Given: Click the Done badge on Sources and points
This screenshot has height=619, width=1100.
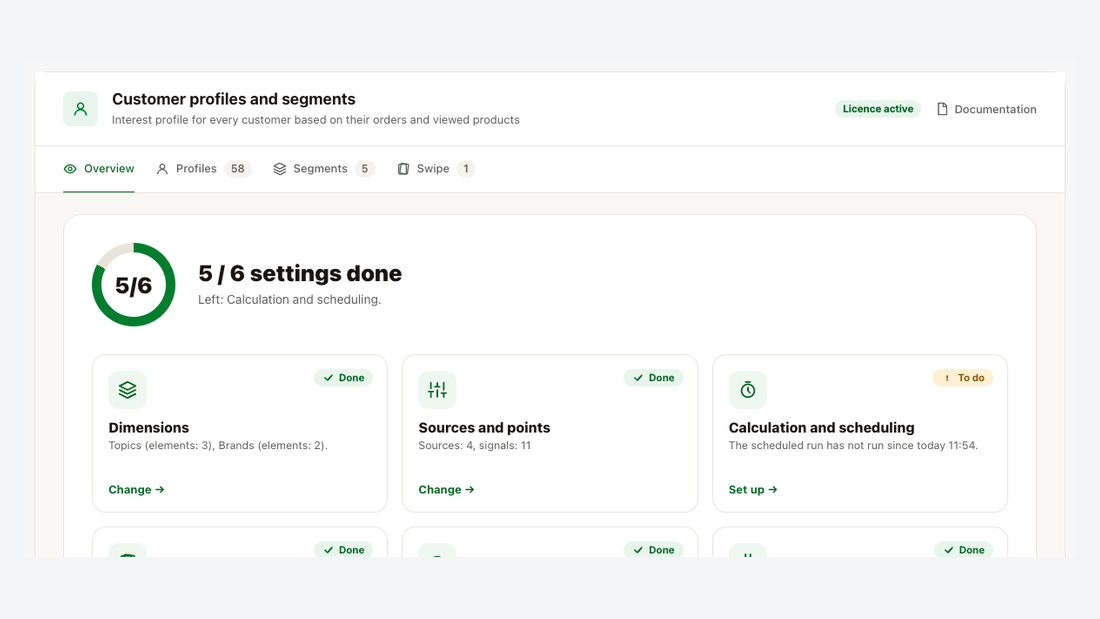Looking at the screenshot, I should [x=653, y=378].
